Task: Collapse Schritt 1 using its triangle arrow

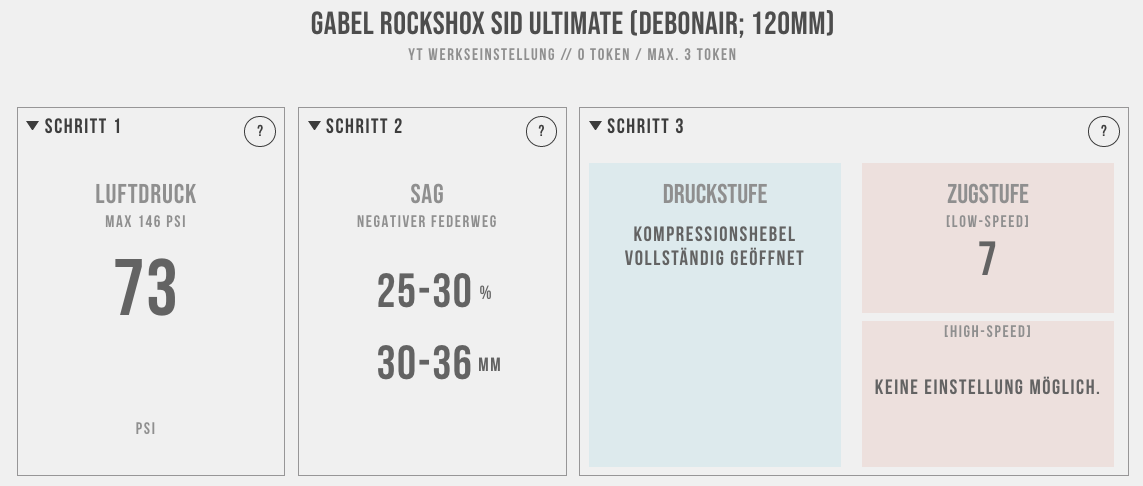Action: (x=32, y=125)
